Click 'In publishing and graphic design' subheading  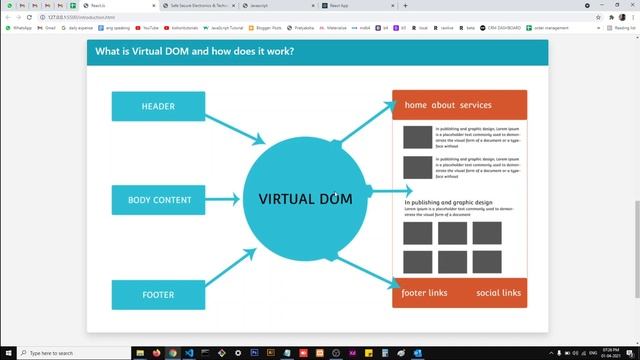[449, 202]
